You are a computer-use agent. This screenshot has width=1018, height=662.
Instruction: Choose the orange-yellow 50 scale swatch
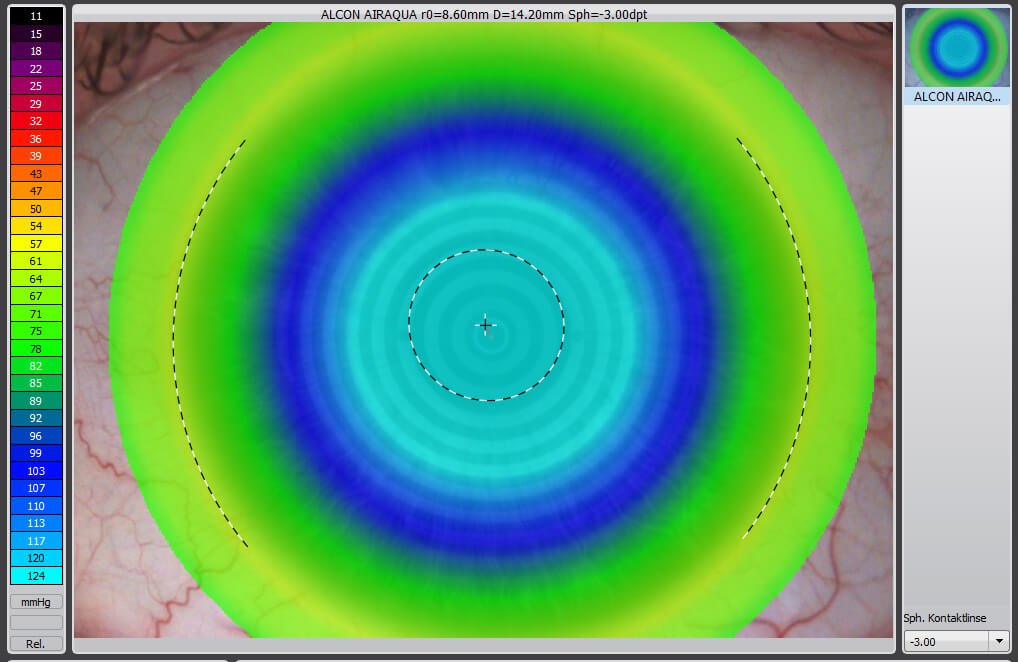(x=36, y=208)
